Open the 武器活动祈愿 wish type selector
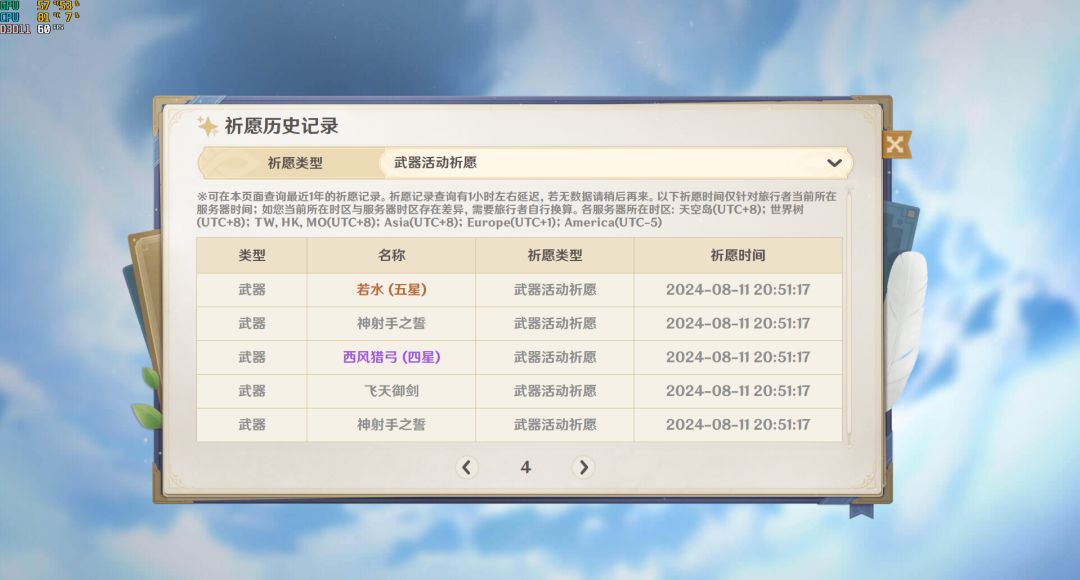 pyautogui.click(x=616, y=163)
